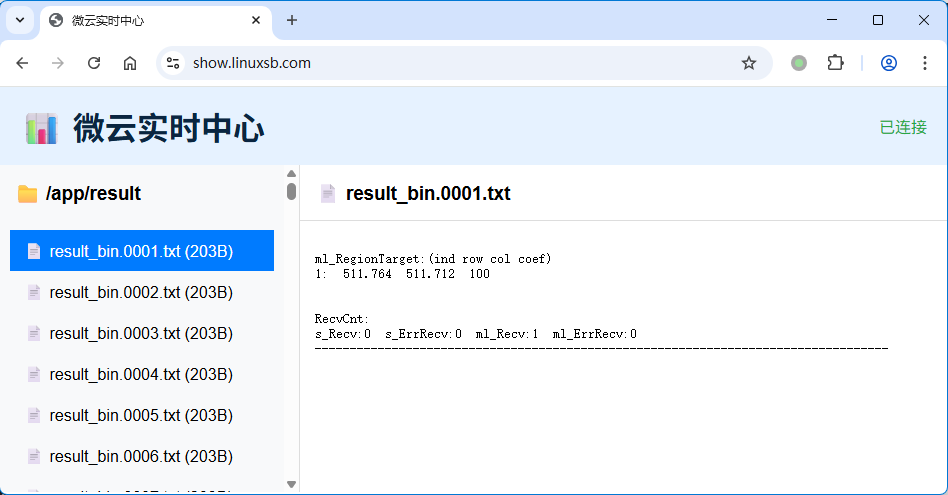Viewport: 948px width, 495px height.
Task: Click the 已连接 connection status label
Action: coord(903,127)
